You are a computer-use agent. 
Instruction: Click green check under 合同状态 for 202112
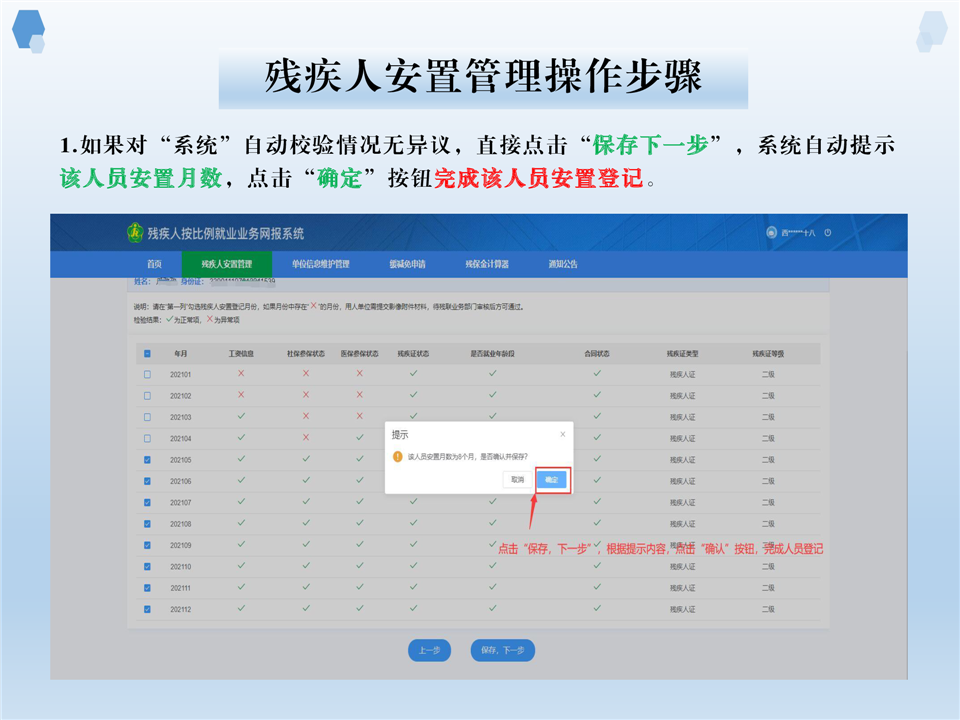point(597,608)
